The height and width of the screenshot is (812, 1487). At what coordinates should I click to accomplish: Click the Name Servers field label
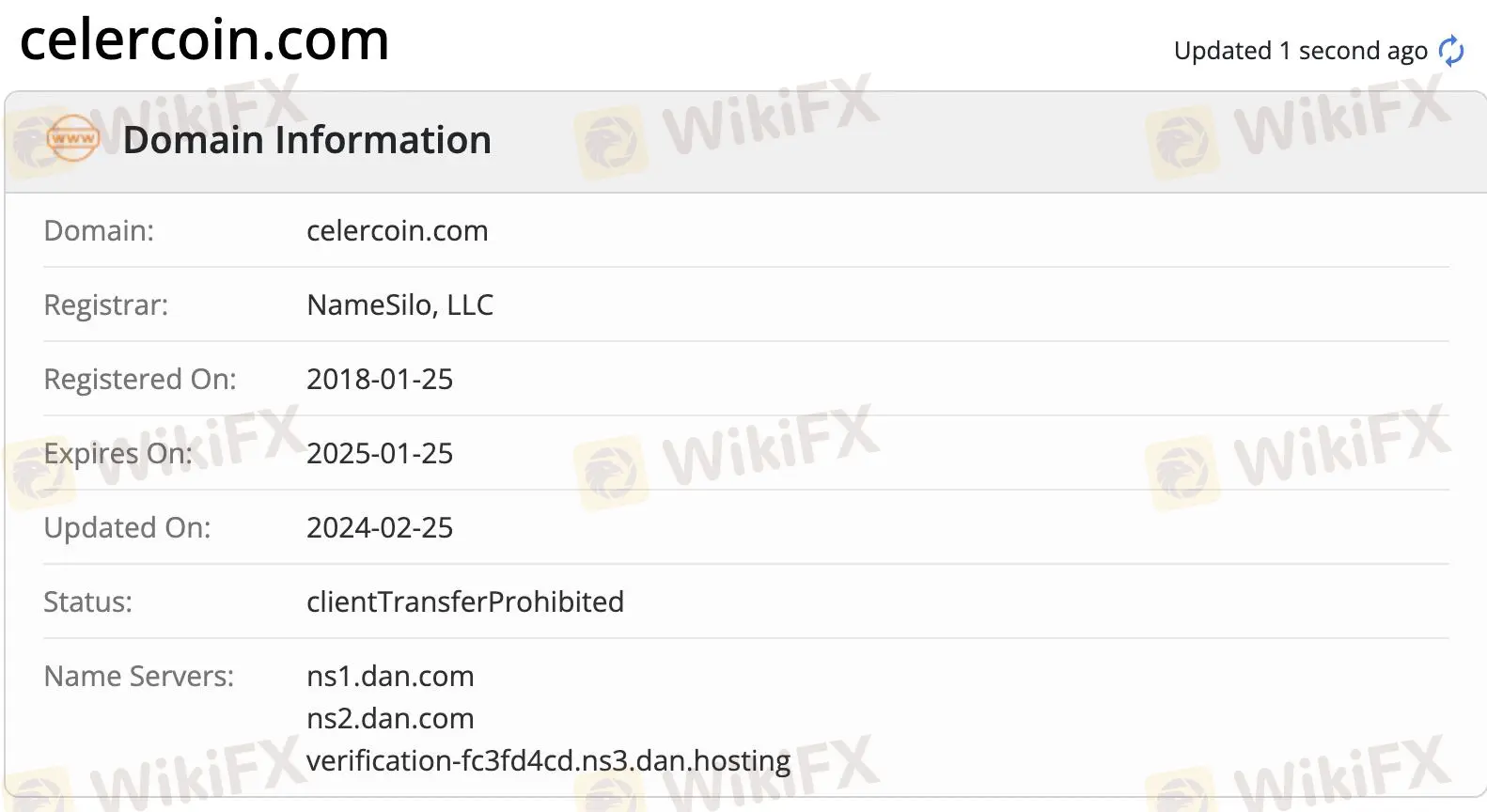pos(138,676)
